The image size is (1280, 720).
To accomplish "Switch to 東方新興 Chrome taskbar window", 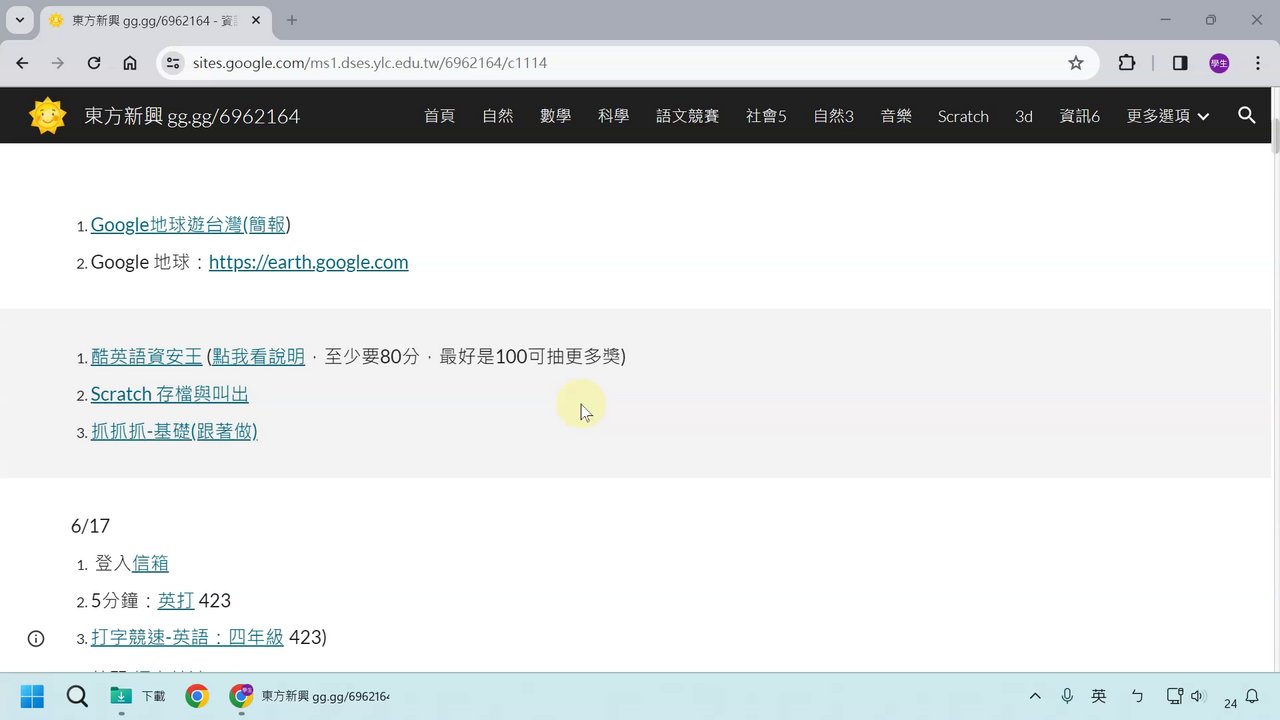I will coord(310,696).
